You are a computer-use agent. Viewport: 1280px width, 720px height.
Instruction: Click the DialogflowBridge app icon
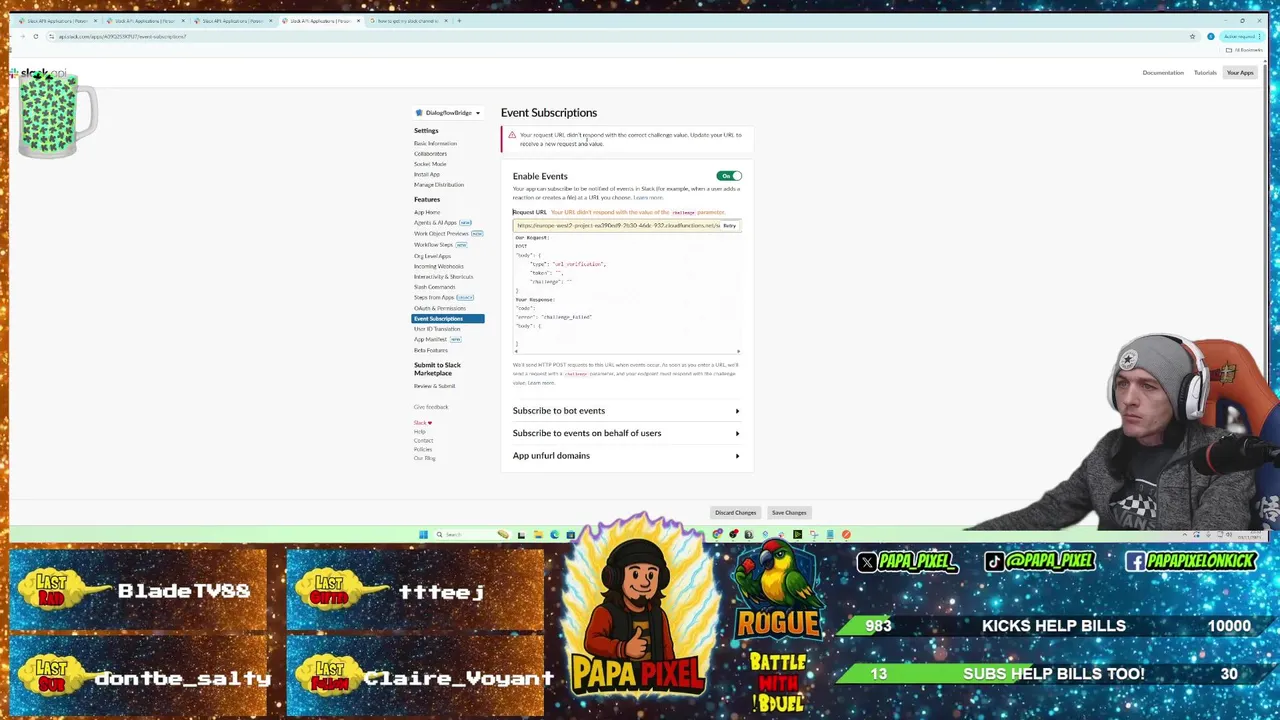click(x=419, y=113)
